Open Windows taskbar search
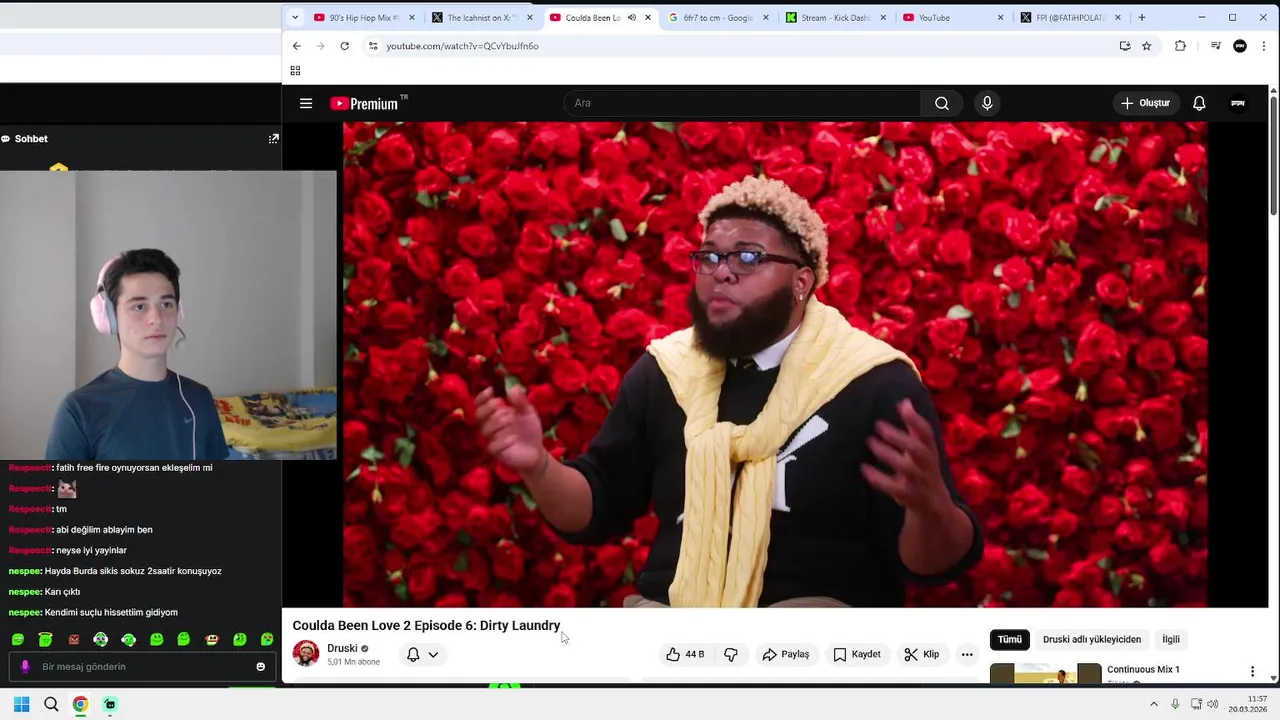1280x720 pixels. click(x=51, y=704)
